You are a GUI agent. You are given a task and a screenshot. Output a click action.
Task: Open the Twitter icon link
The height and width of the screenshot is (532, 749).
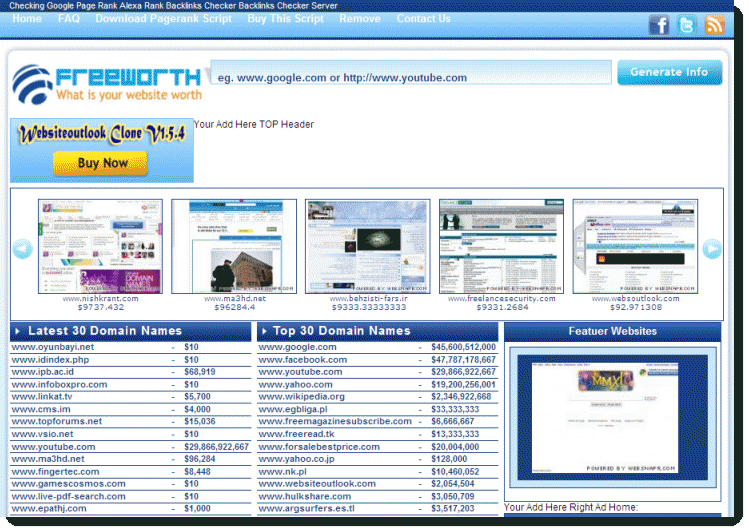tap(686, 24)
